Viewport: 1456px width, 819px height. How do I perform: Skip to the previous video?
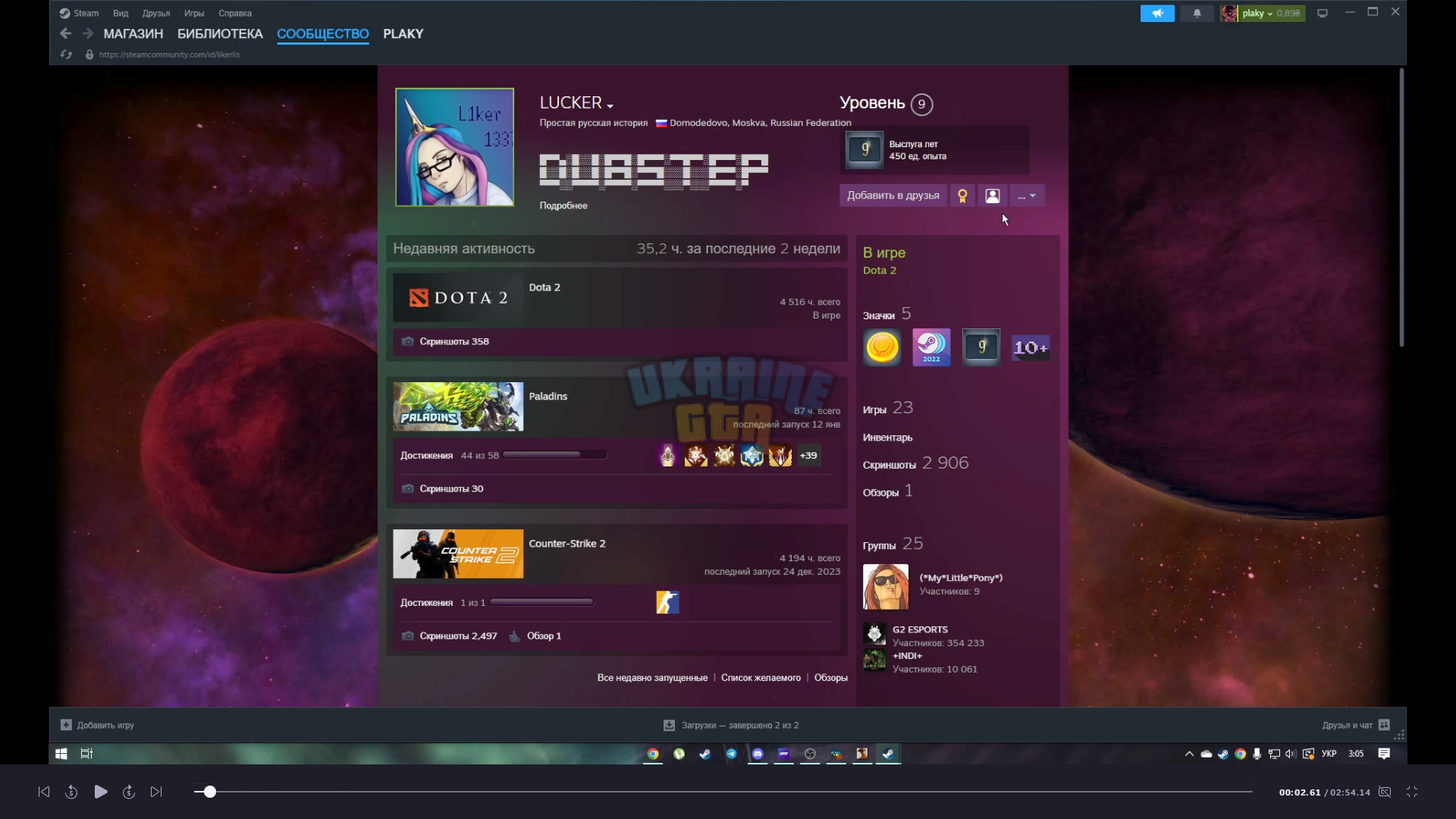[x=44, y=792]
